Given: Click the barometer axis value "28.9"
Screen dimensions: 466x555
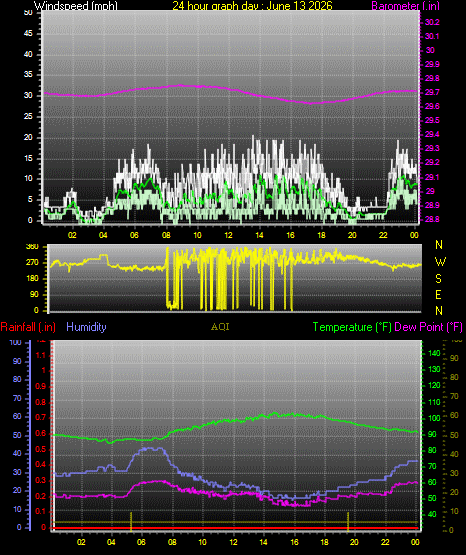Looking at the screenshot, I should point(432,205).
